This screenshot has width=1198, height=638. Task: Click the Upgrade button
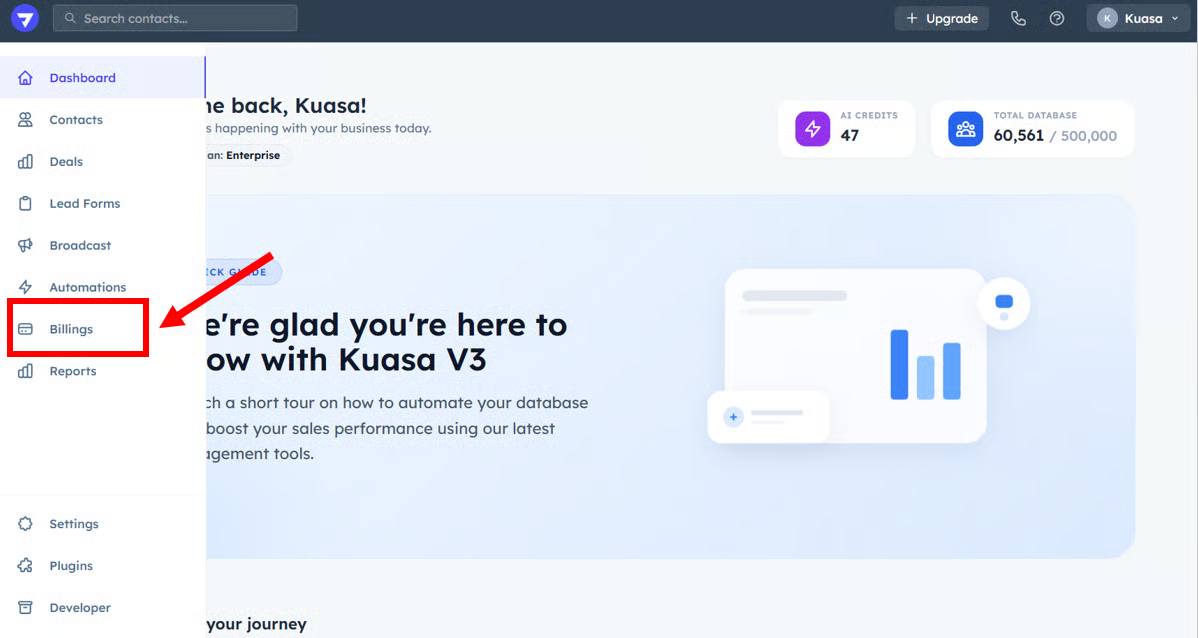click(941, 18)
